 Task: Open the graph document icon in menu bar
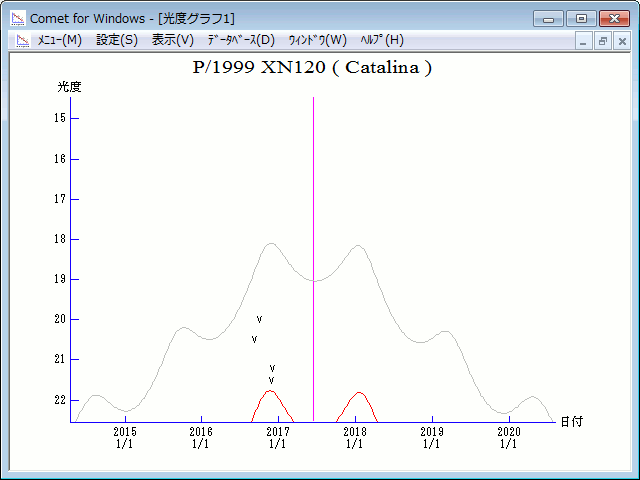coord(22,40)
